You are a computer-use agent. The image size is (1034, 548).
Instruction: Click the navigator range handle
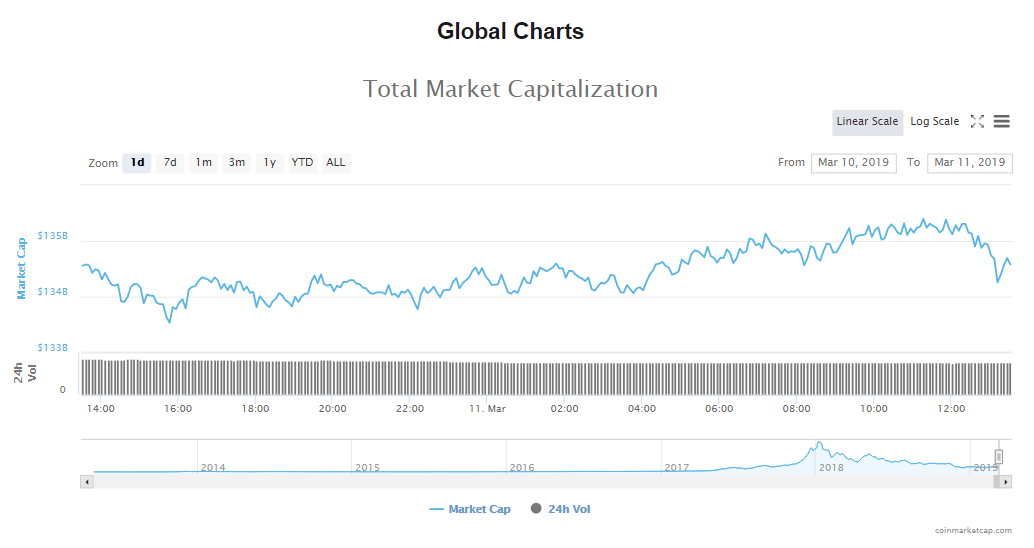pyautogui.click(x=998, y=457)
